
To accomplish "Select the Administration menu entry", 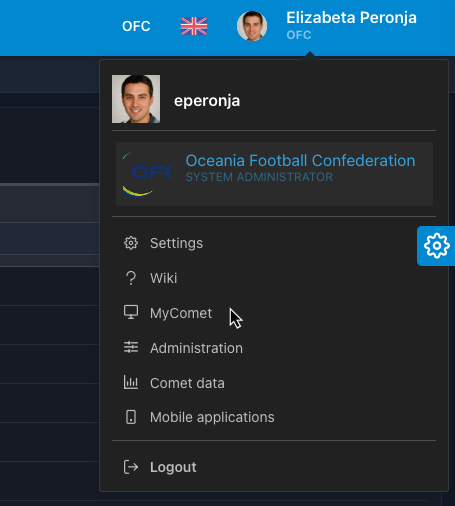I will click(x=196, y=348).
